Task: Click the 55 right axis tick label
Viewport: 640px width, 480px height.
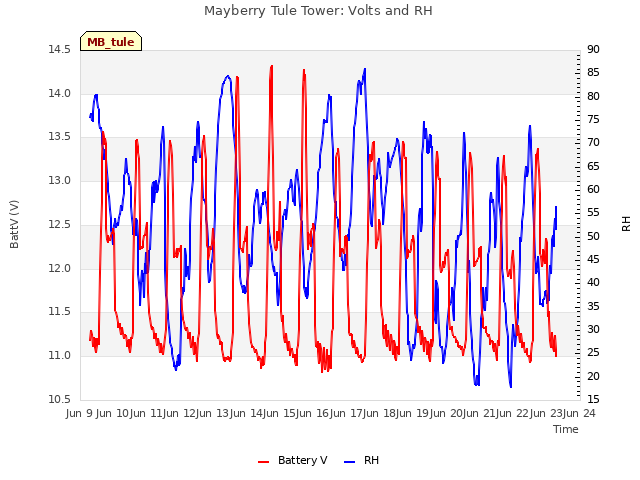Action: click(593, 213)
